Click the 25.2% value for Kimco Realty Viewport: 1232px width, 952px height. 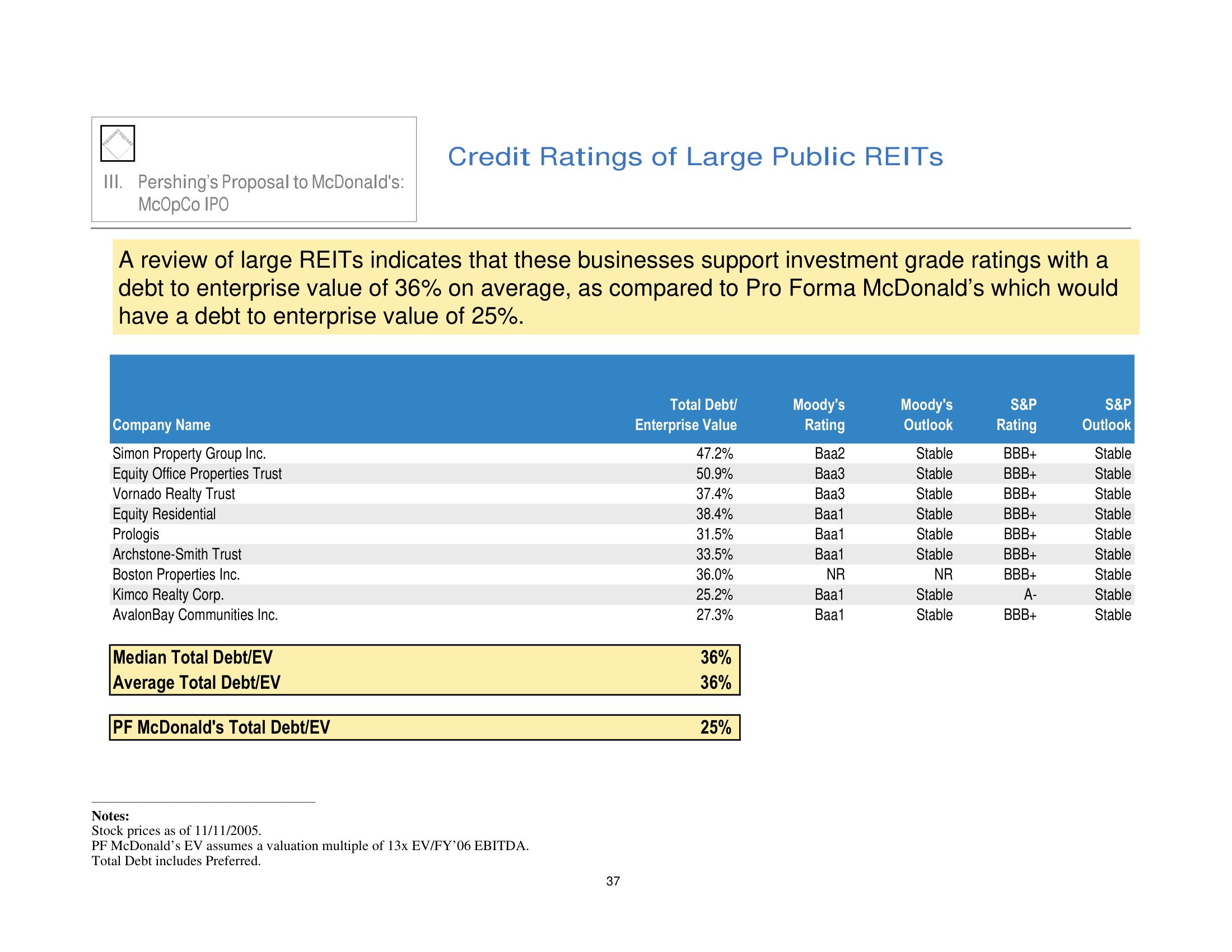click(x=714, y=595)
